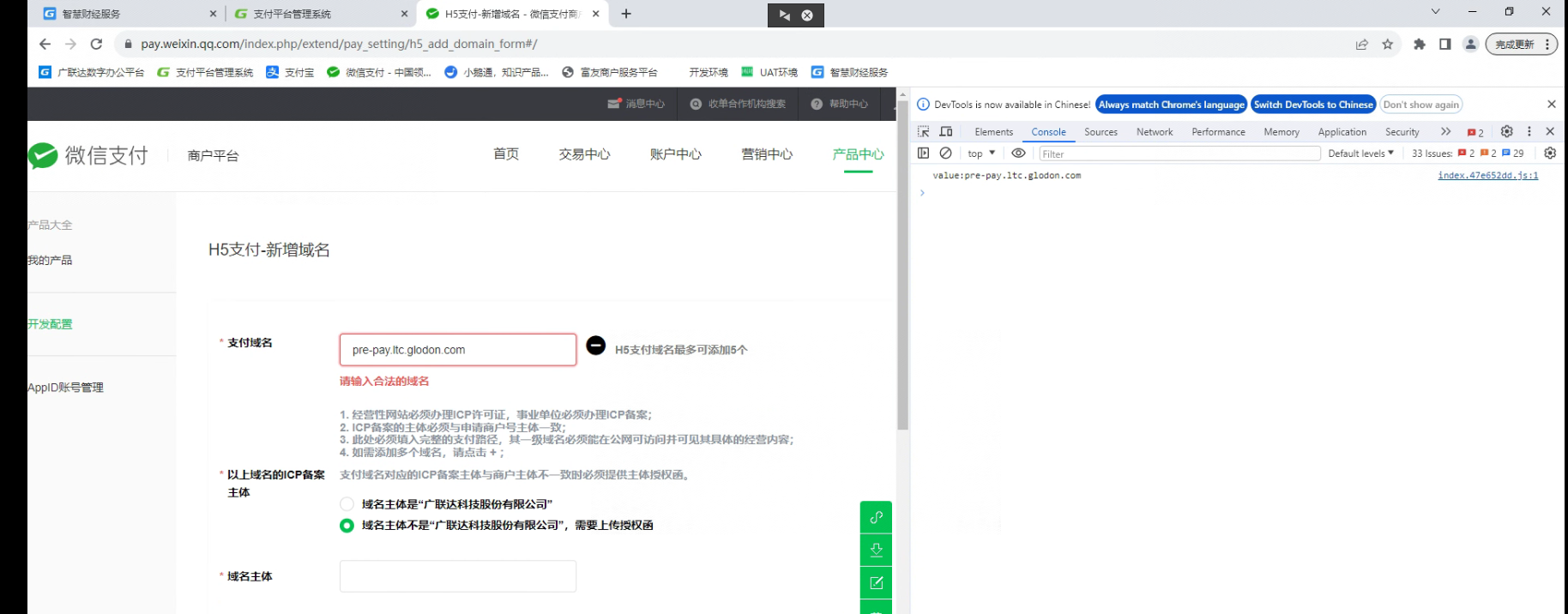Image resolution: width=1568 pixels, height=614 pixels.
Task: Open 交易中心 in the navigation
Action: point(585,154)
